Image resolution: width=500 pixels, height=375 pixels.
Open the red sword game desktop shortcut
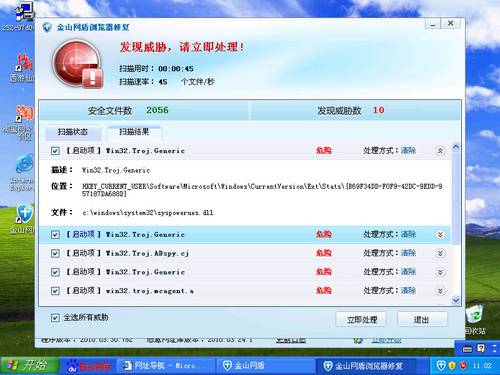(24, 62)
